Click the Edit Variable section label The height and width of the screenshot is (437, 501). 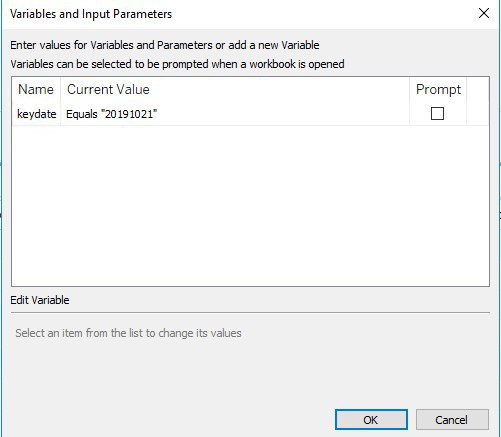click(40, 300)
